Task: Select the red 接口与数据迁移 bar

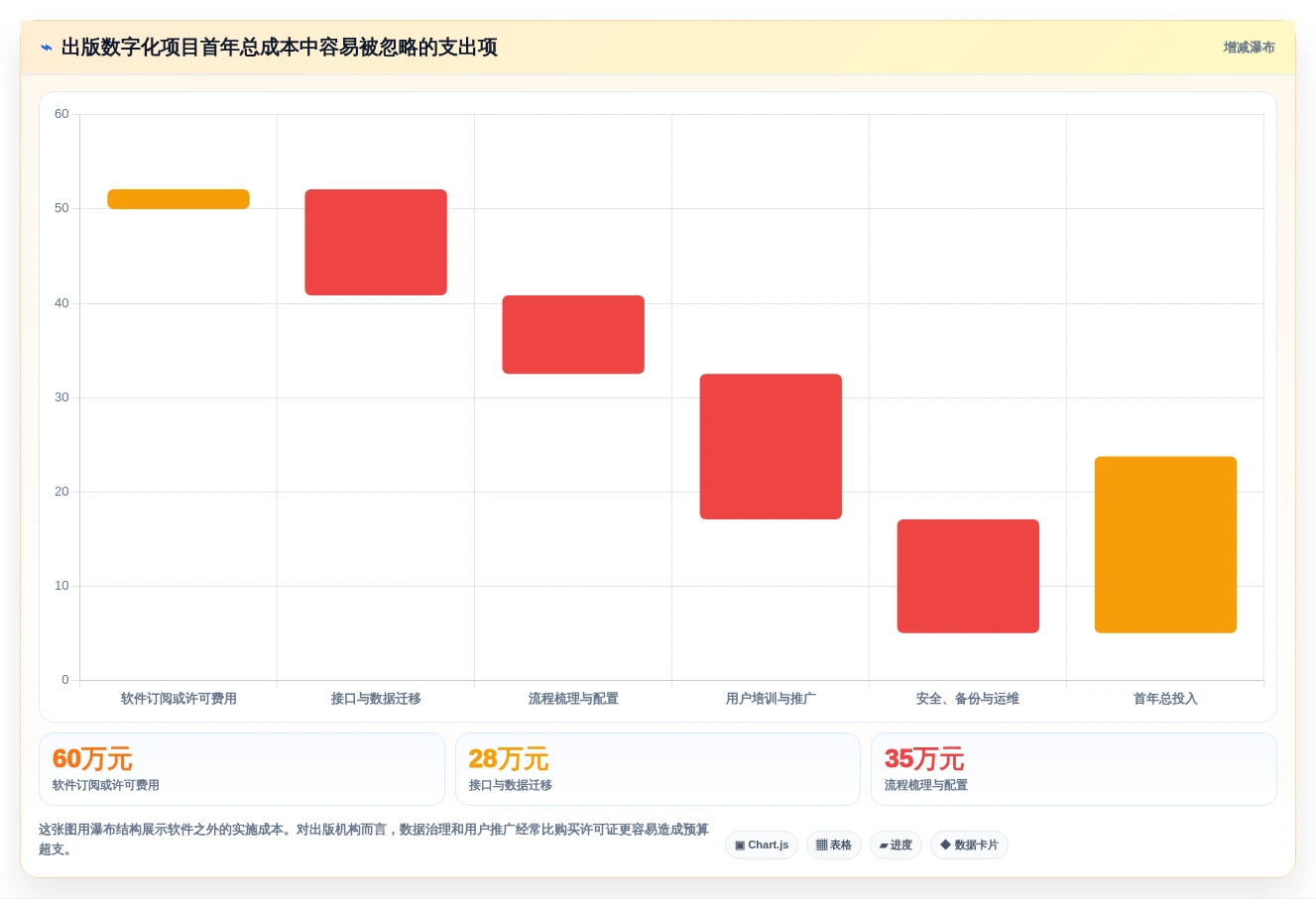Action: click(x=376, y=242)
